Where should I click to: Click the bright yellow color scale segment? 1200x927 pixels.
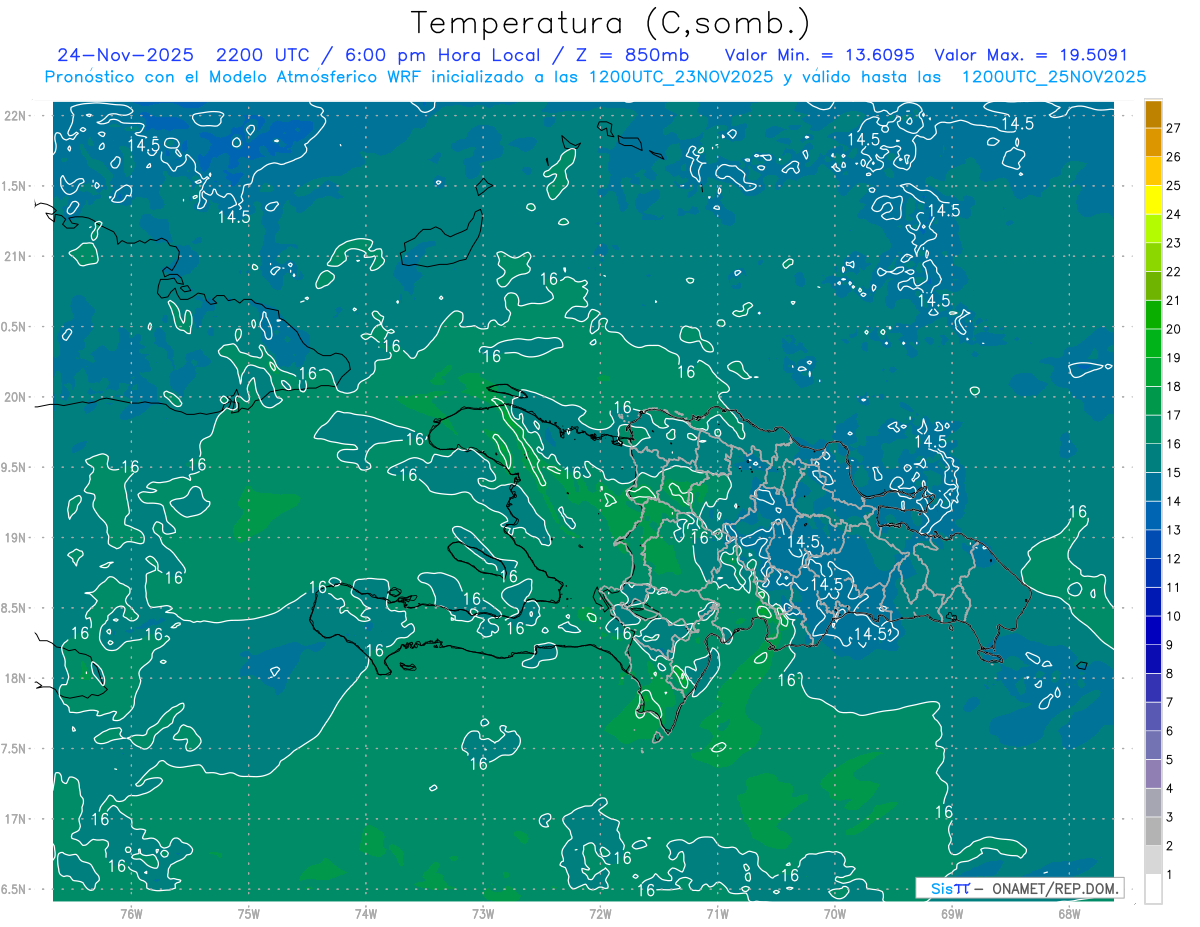pos(1153,200)
